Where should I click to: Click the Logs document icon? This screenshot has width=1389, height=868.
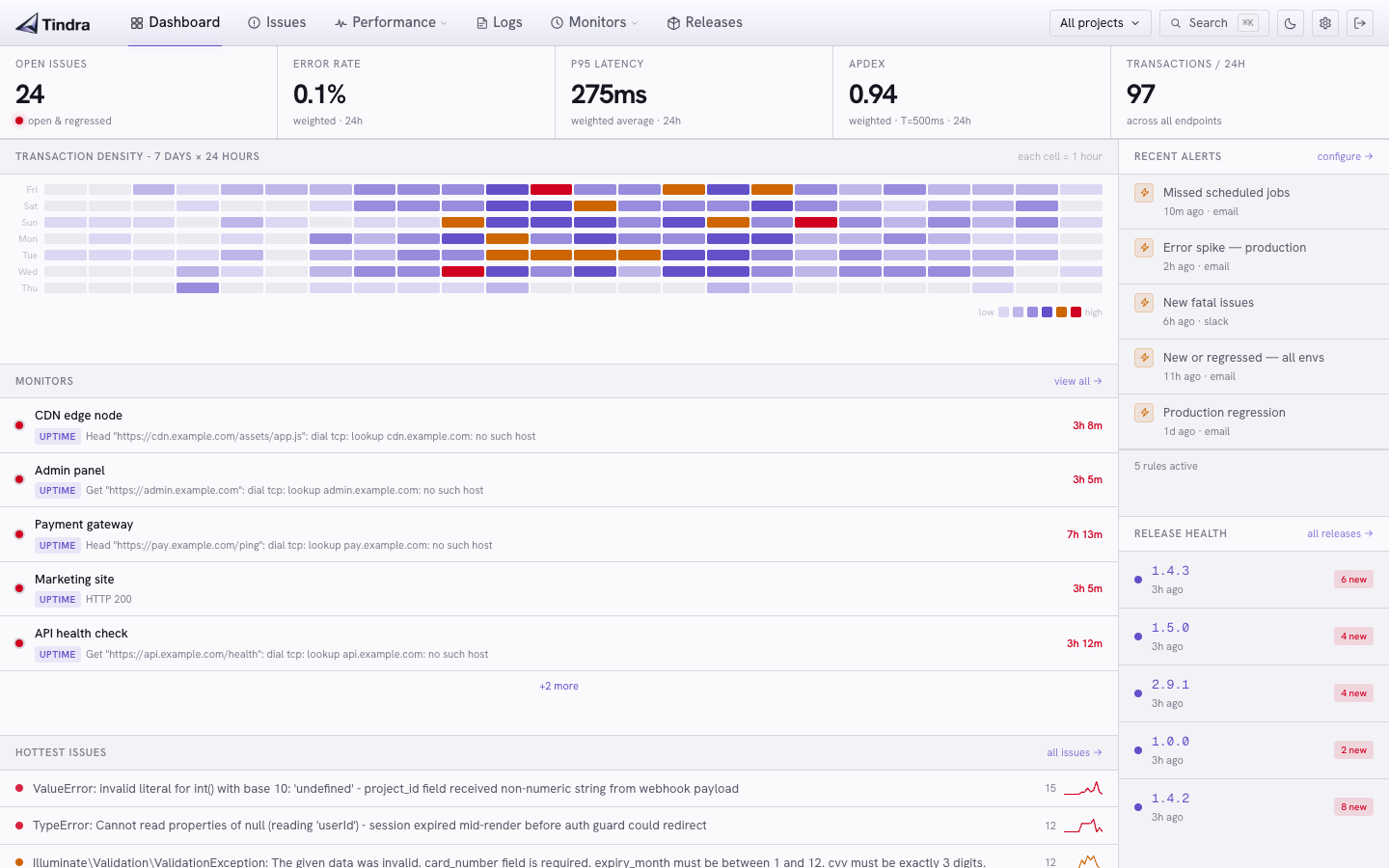tap(481, 23)
